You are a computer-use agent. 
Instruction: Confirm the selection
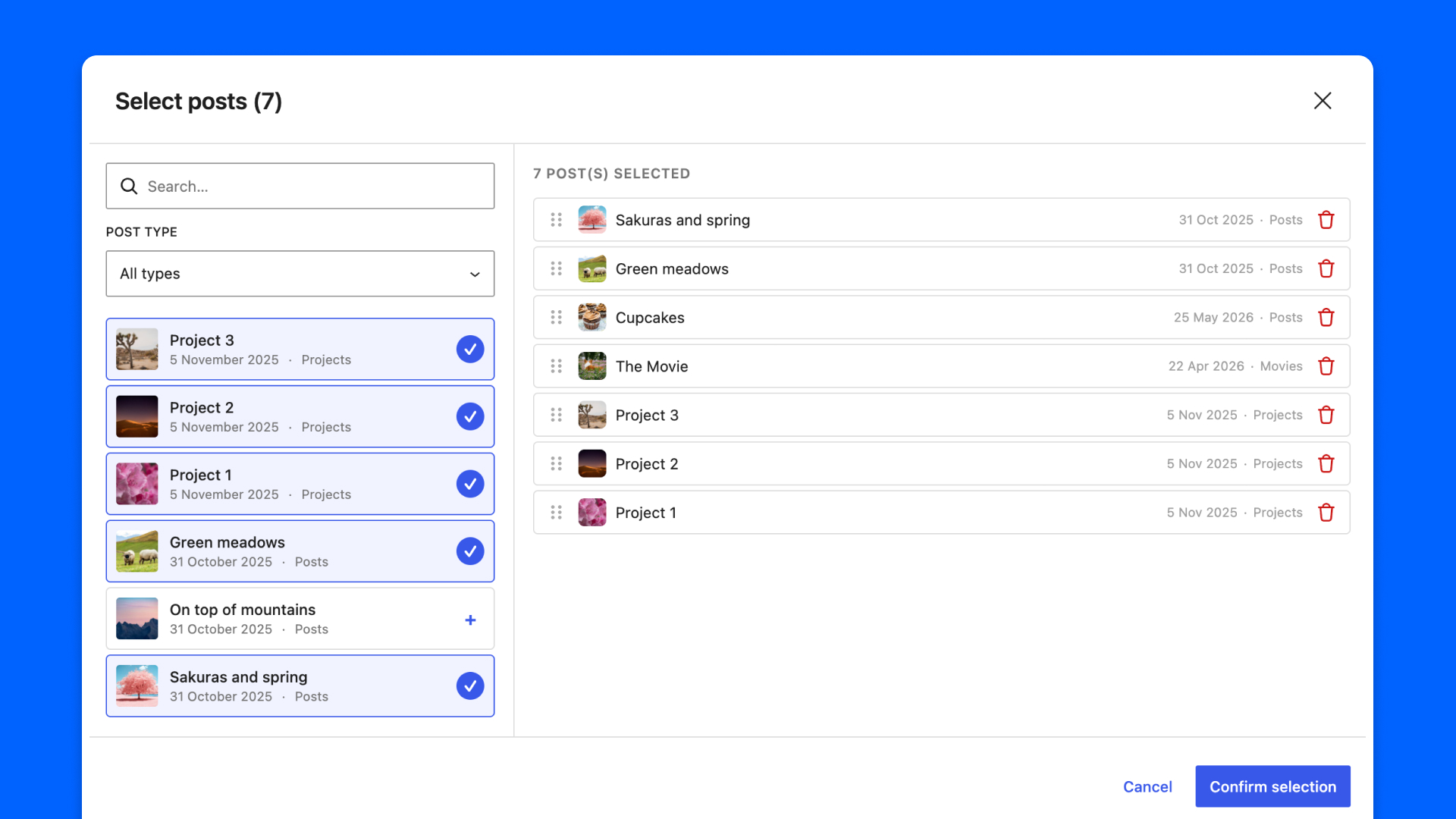click(1272, 786)
